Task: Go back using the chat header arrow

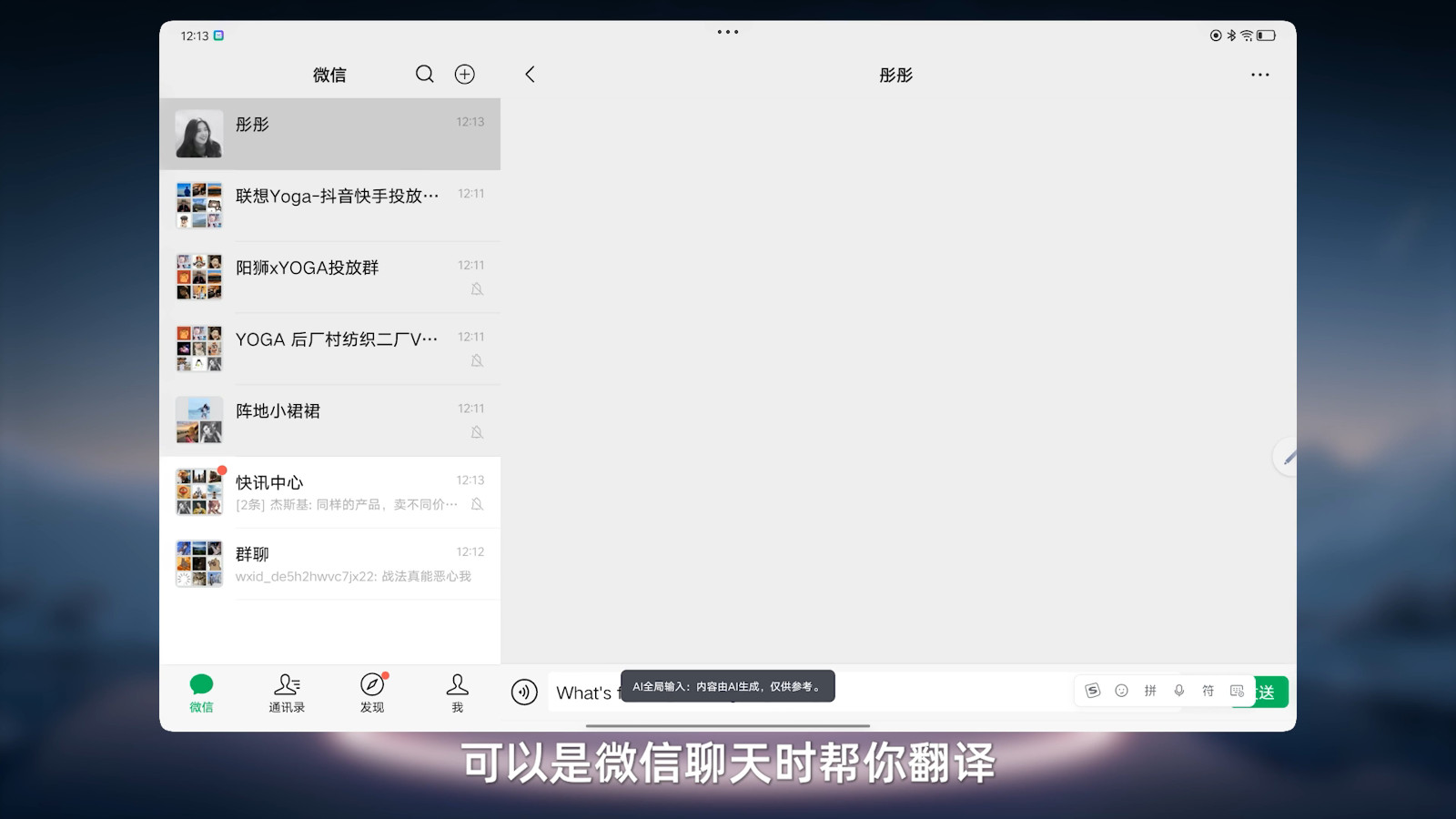Action: click(x=530, y=74)
